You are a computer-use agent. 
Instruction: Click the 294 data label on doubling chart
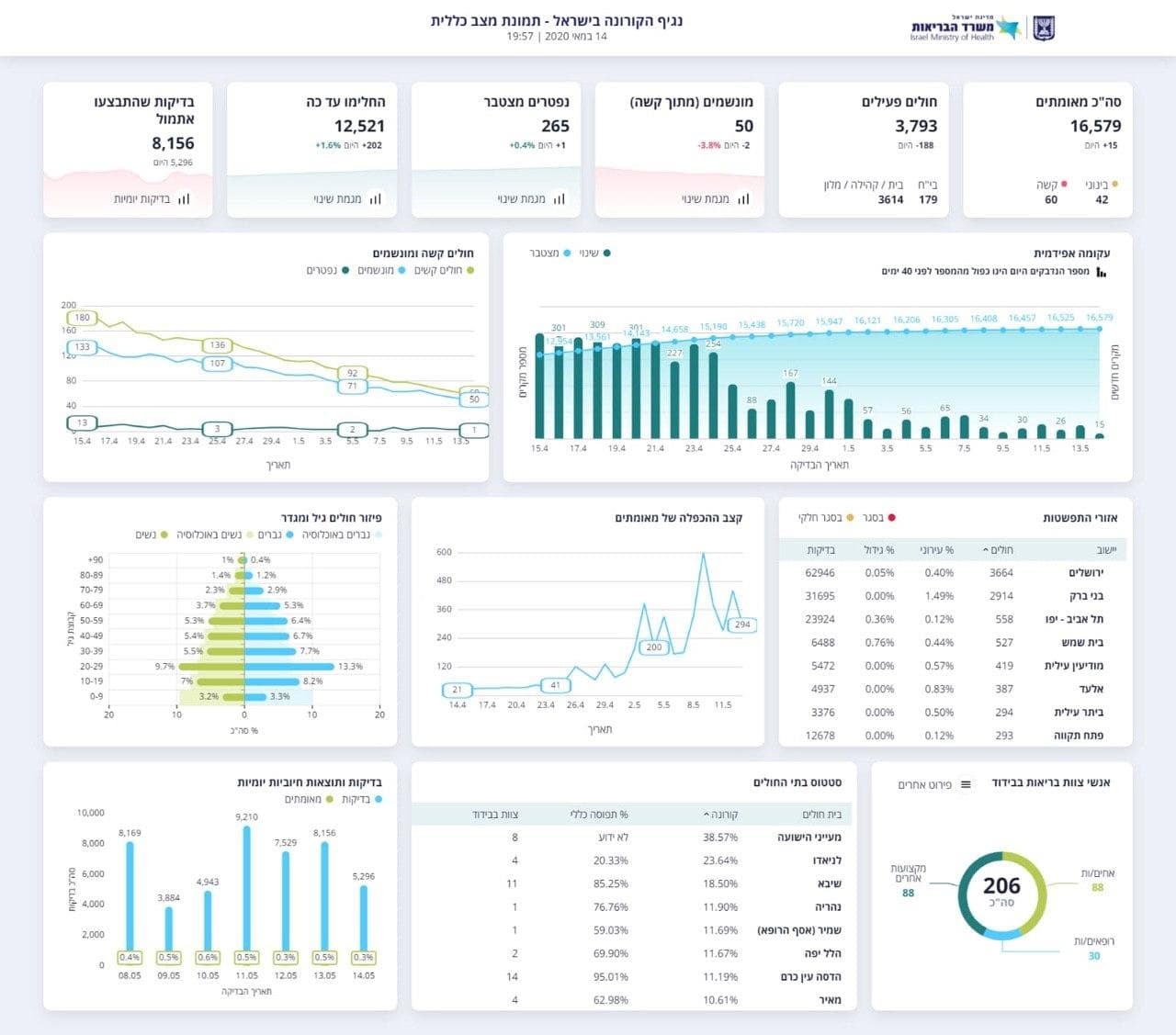(x=742, y=624)
